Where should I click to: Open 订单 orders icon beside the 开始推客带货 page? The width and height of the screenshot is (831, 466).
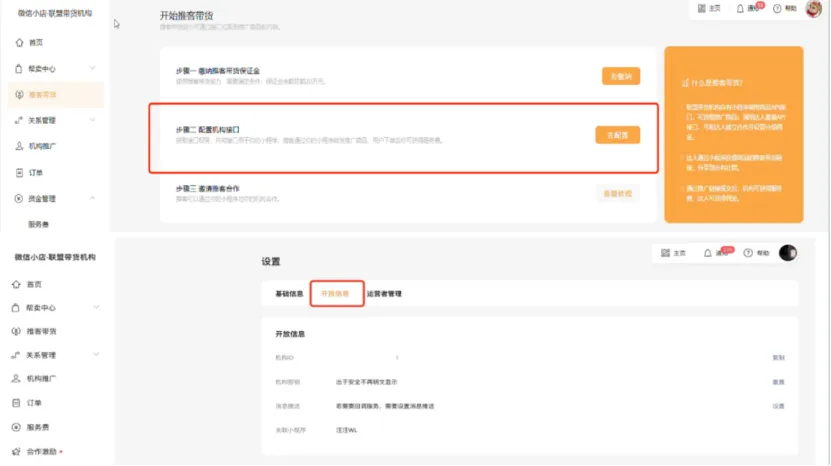[x=19, y=173]
